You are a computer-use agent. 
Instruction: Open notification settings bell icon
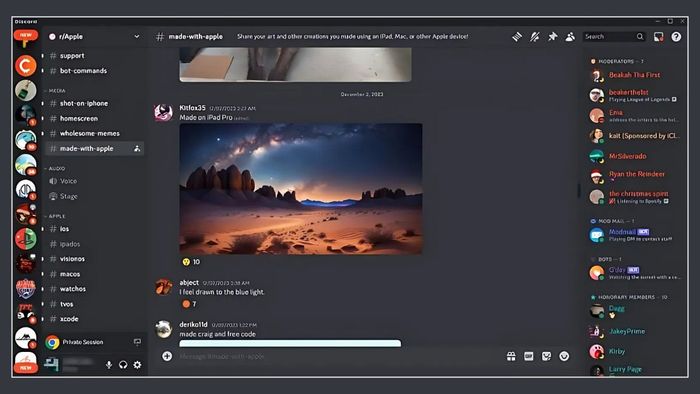(534, 37)
